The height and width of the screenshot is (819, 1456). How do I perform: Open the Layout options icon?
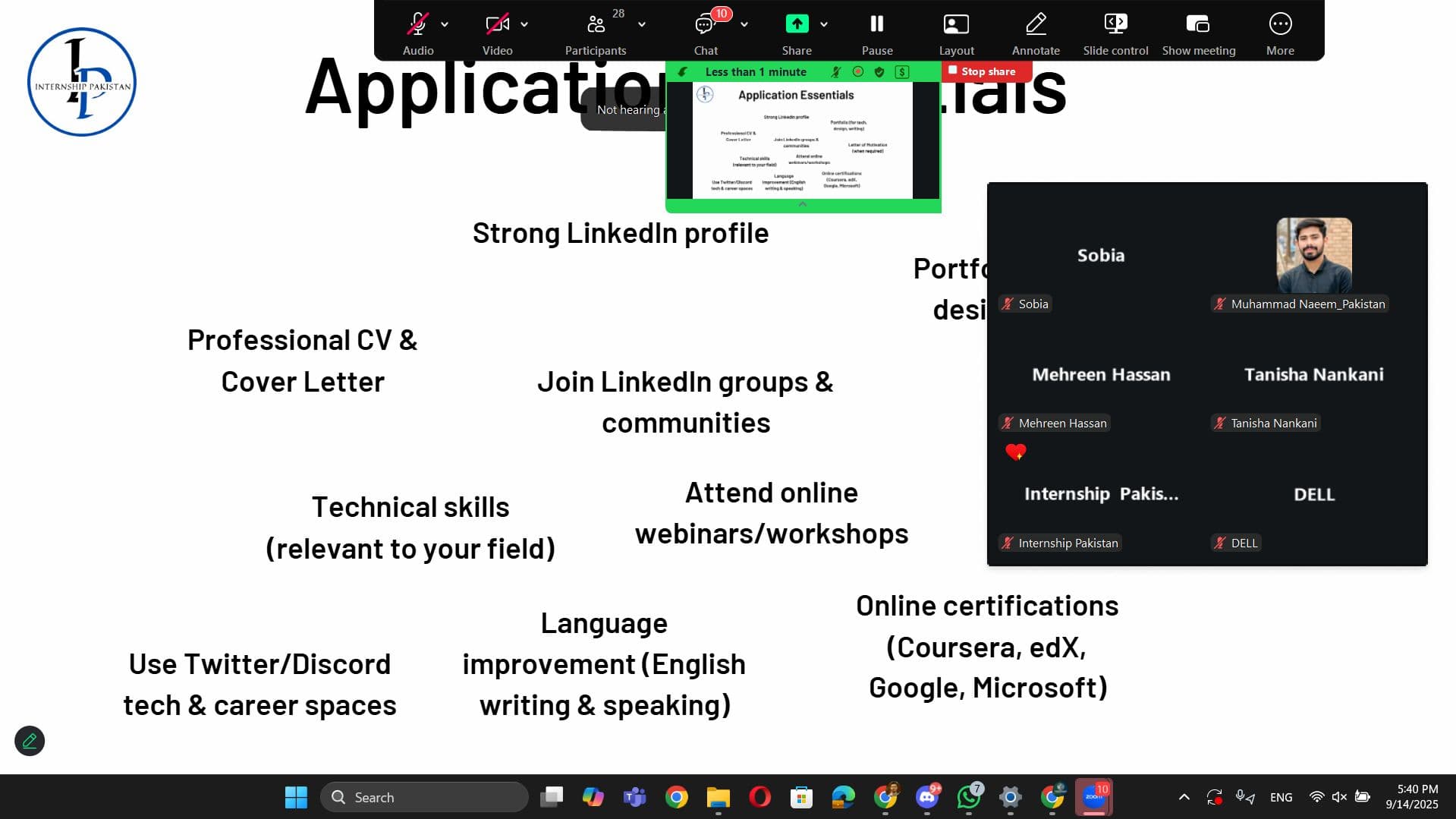[956, 24]
